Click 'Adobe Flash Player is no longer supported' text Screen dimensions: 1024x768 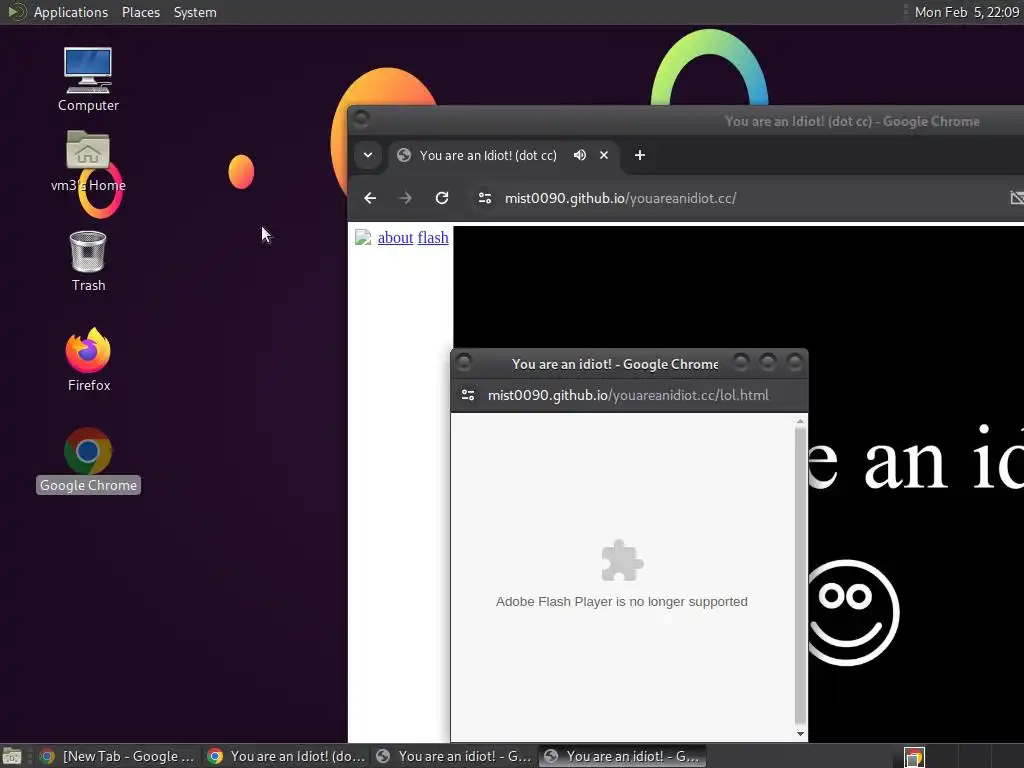(x=622, y=601)
